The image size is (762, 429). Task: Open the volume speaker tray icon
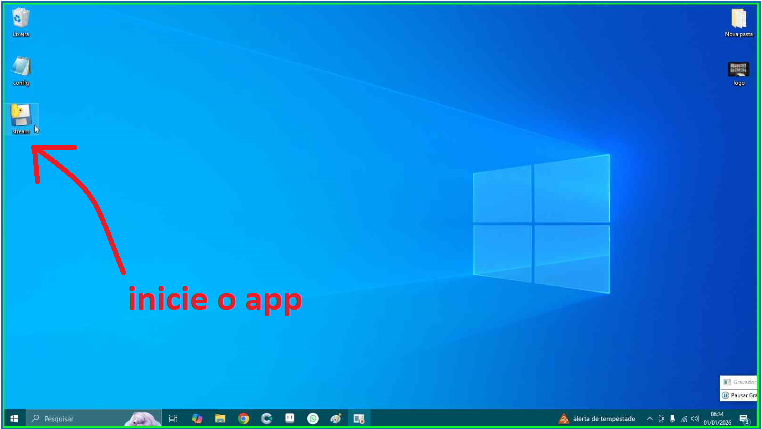(x=695, y=418)
